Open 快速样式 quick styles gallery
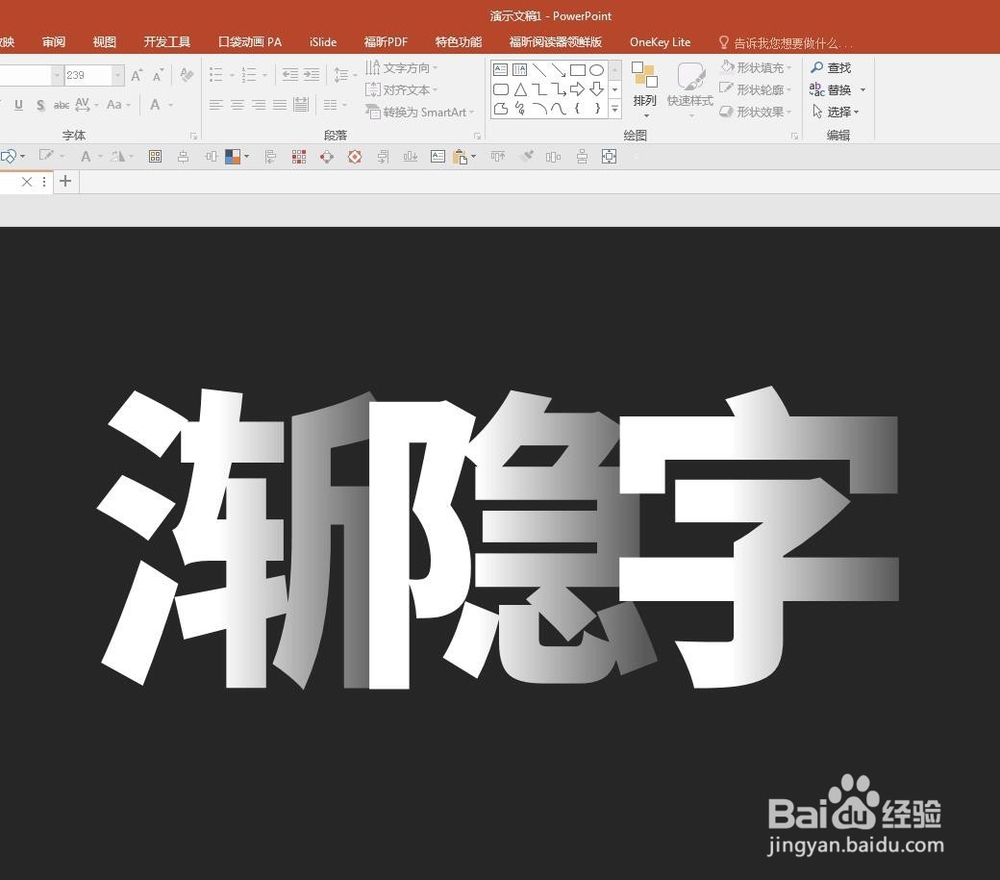The image size is (1000, 880). point(690,90)
